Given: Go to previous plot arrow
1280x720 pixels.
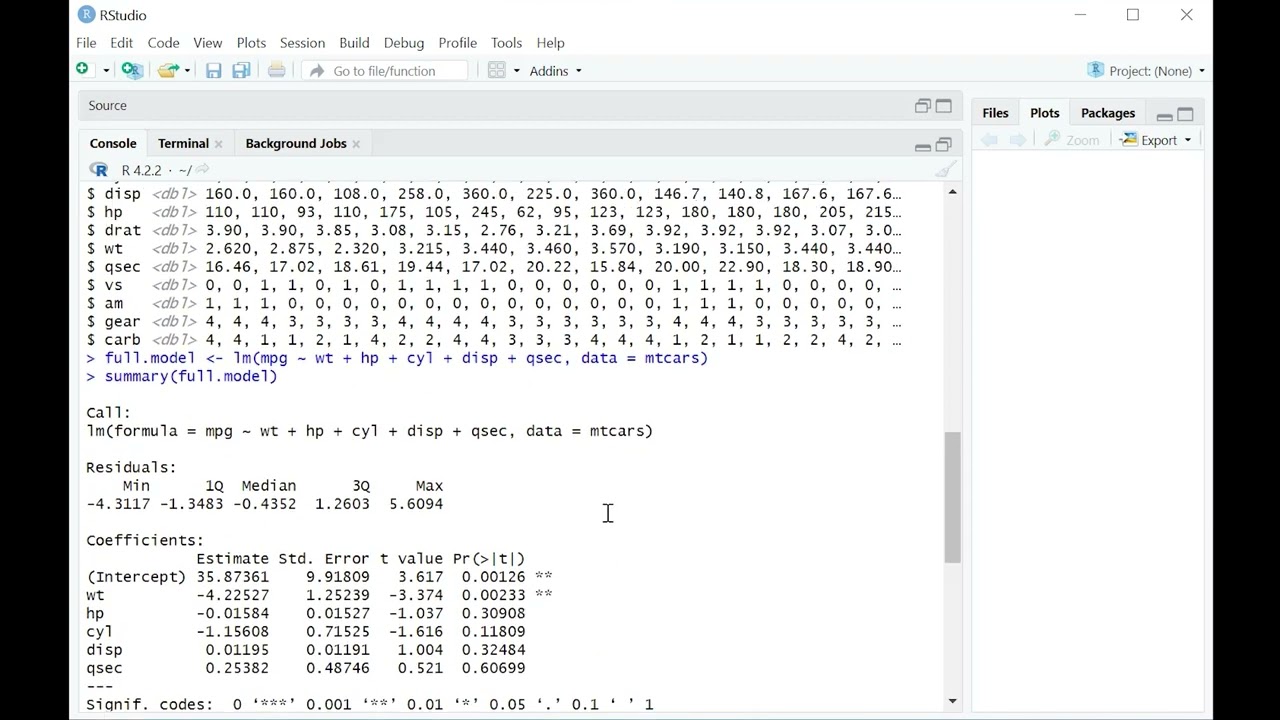Looking at the screenshot, I should coord(989,140).
